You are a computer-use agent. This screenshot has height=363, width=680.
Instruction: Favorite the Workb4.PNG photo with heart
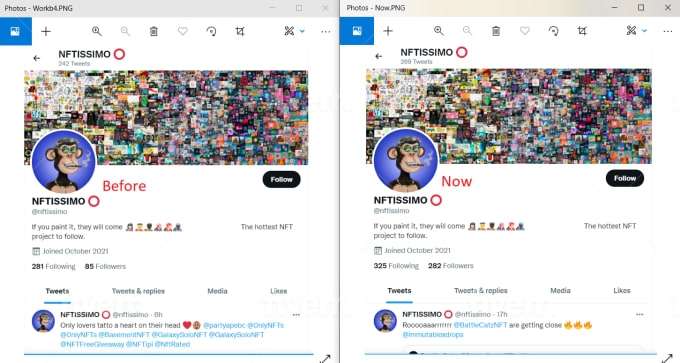coord(183,31)
